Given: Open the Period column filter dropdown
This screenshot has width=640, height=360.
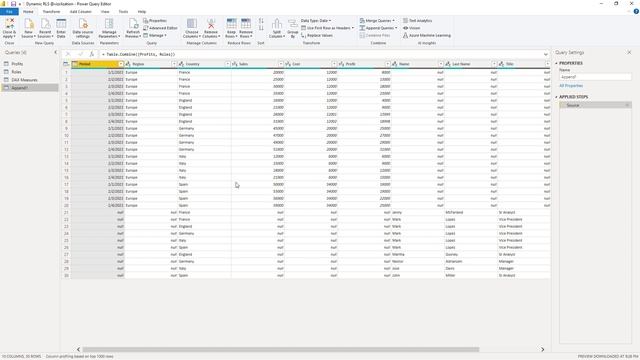Looking at the screenshot, I should (x=121, y=64).
